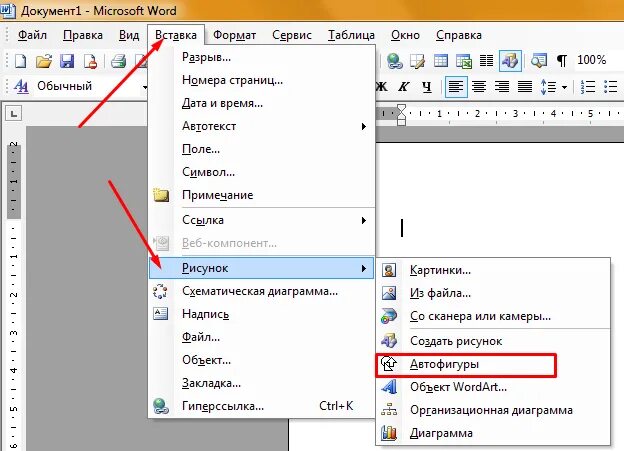Align text right
624x451 pixels.
[x=502, y=86]
